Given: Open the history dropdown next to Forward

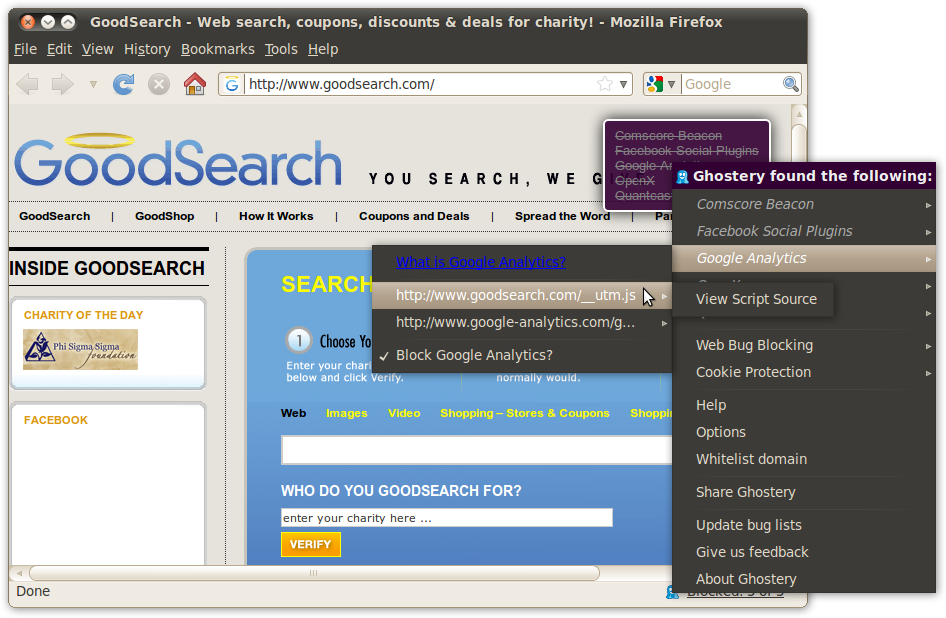Looking at the screenshot, I should [x=93, y=84].
